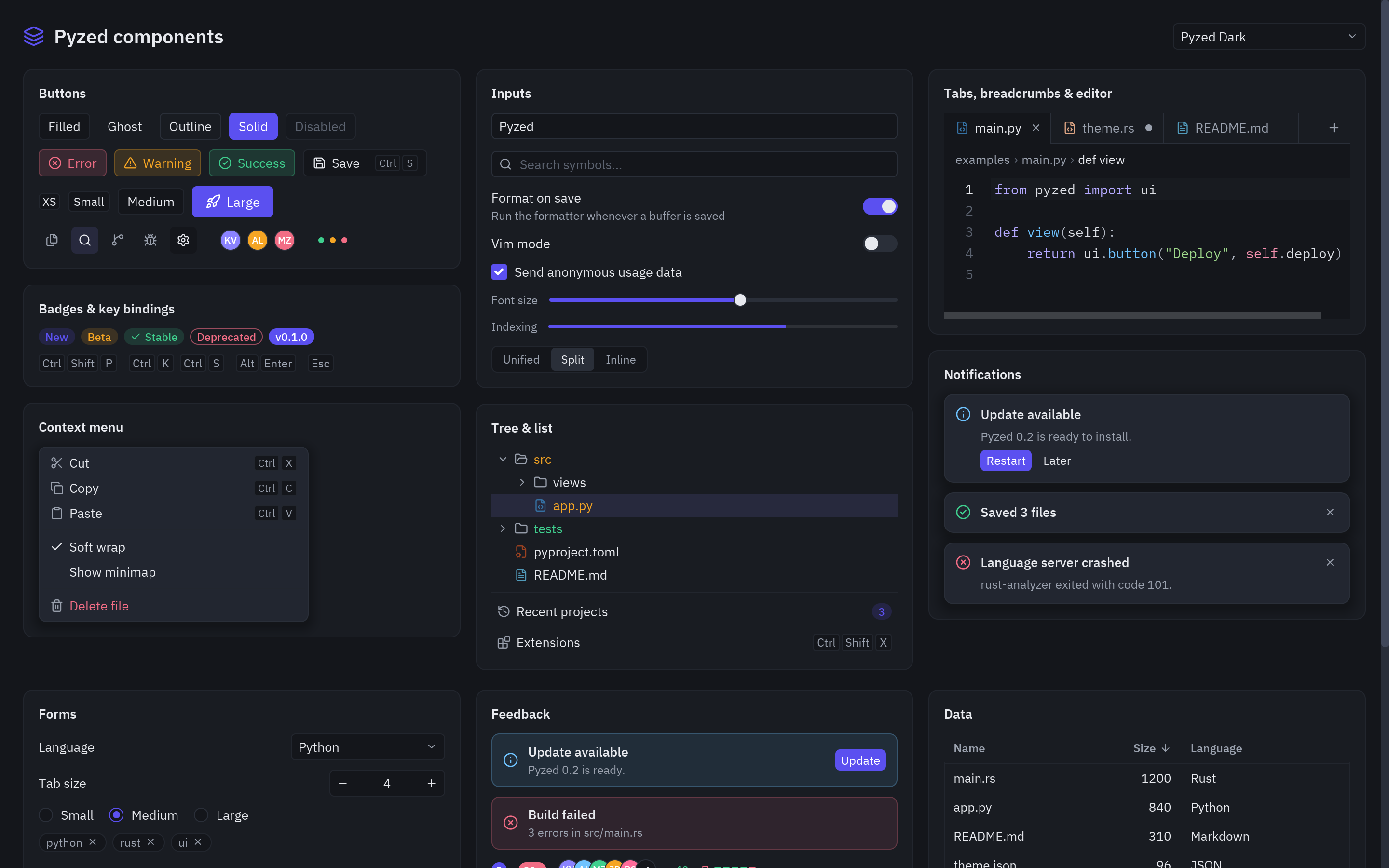The height and width of the screenshot is (868, 1389).
Task: Expand the tests folder
Action: pyautogui.click(x=503, y=528)
